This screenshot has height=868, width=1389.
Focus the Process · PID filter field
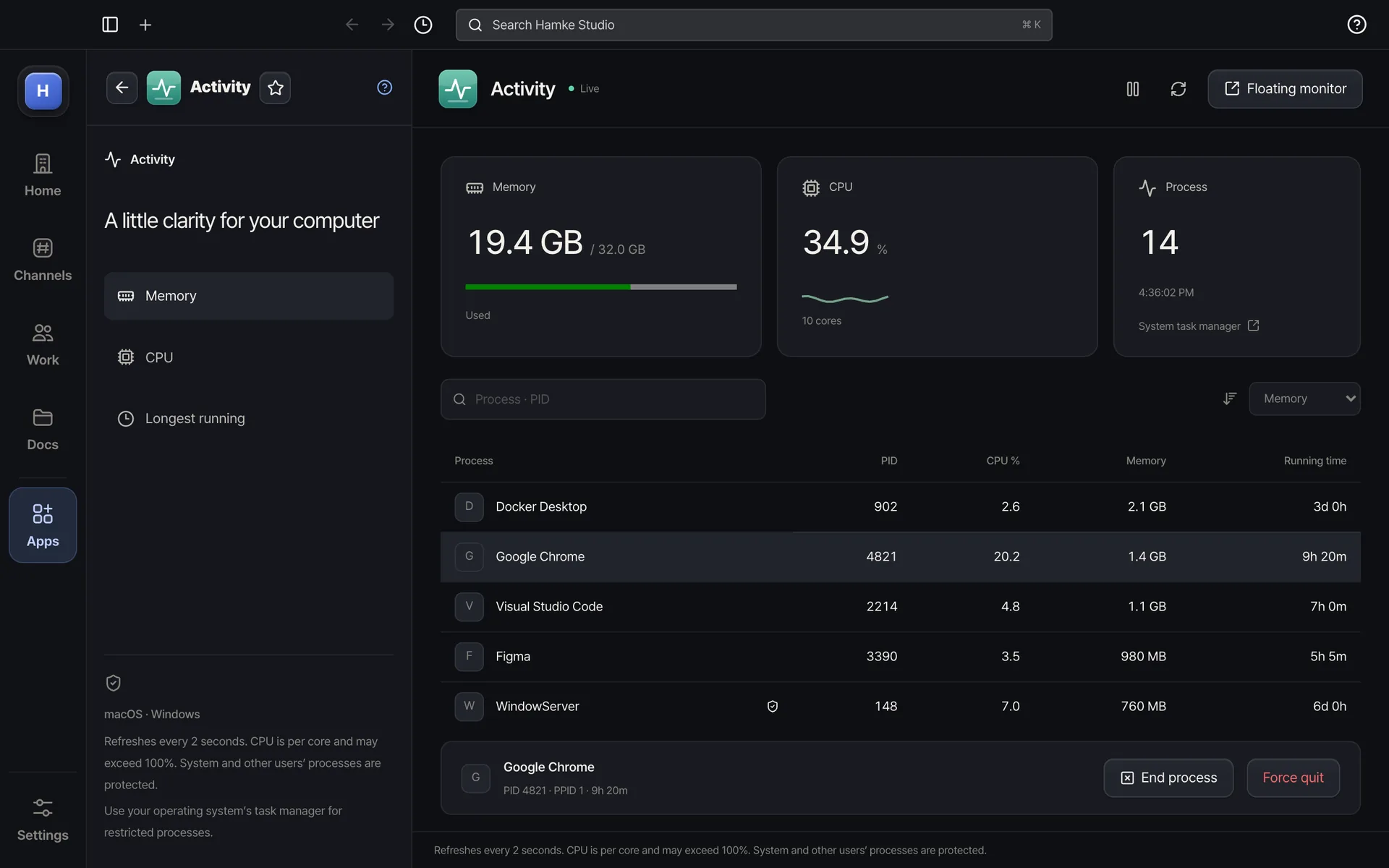603,399
